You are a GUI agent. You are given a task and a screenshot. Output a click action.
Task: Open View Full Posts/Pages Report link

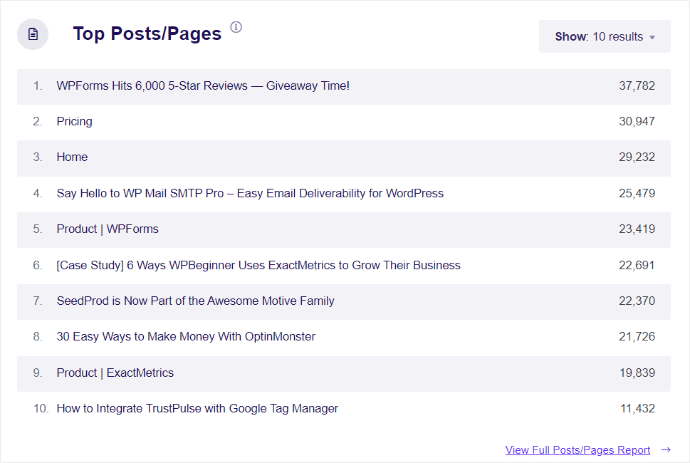pos(577,450)
